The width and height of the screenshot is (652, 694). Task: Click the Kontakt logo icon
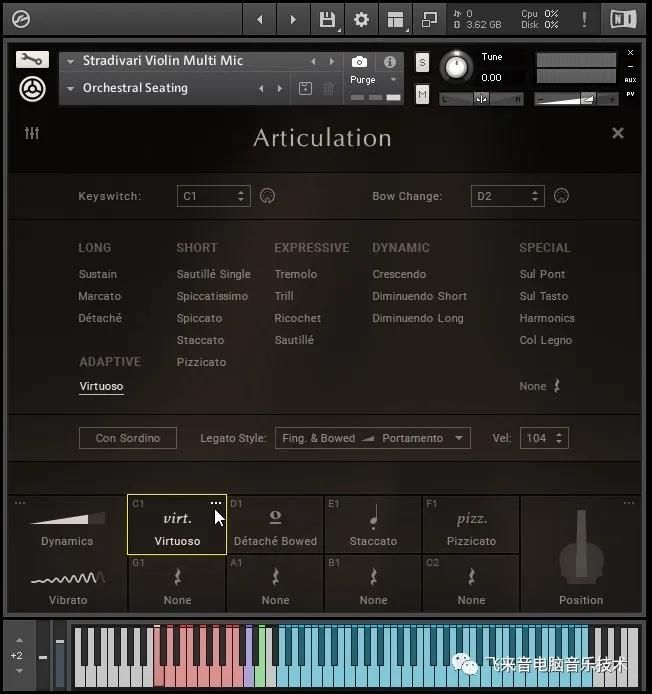pos(21,19)
